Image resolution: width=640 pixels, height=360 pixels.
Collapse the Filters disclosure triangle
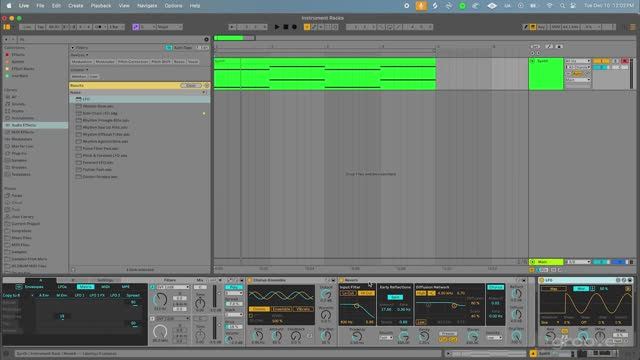[73, 48]
